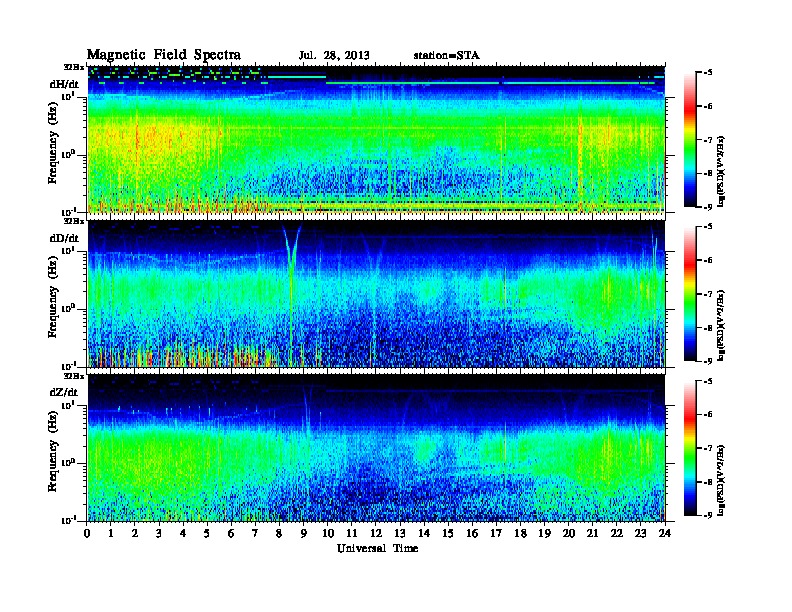Click the PSD units label beside dD/dt color bar

tap(721, 325)
